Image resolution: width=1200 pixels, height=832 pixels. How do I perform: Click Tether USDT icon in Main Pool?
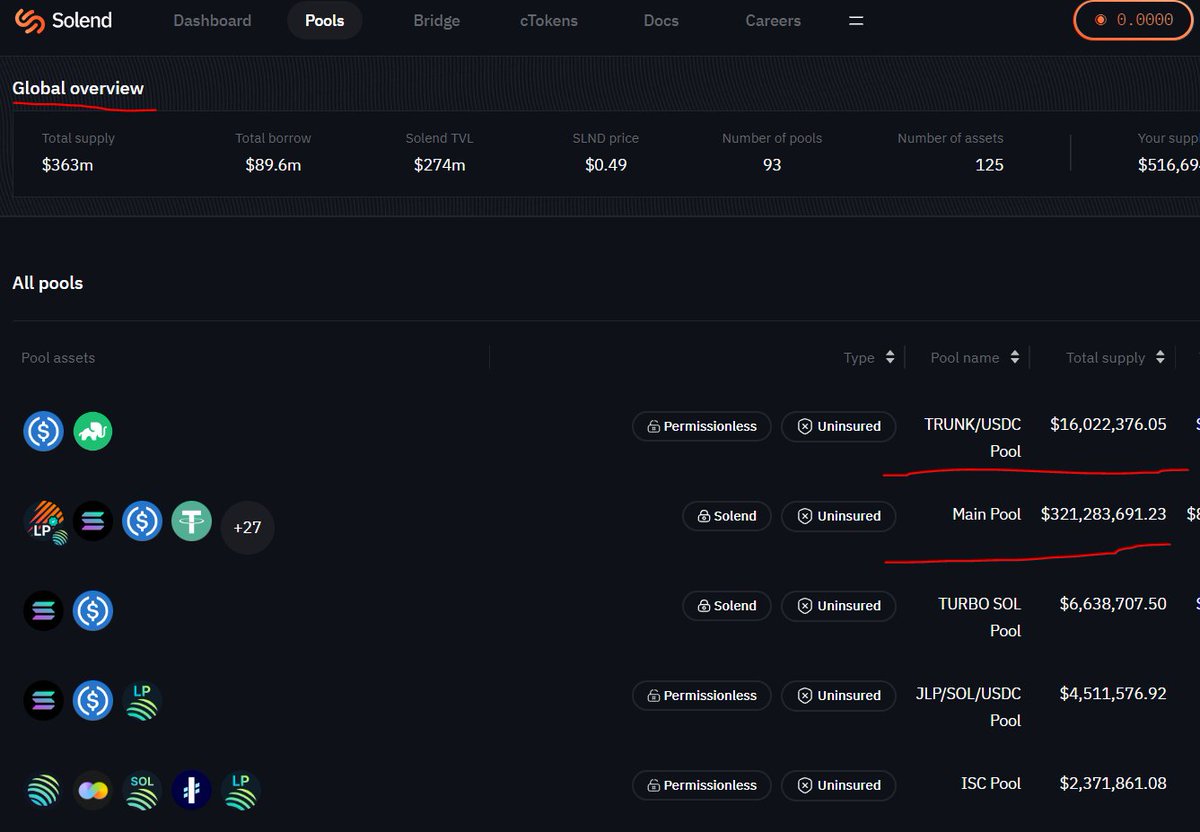tap(191, 521)
